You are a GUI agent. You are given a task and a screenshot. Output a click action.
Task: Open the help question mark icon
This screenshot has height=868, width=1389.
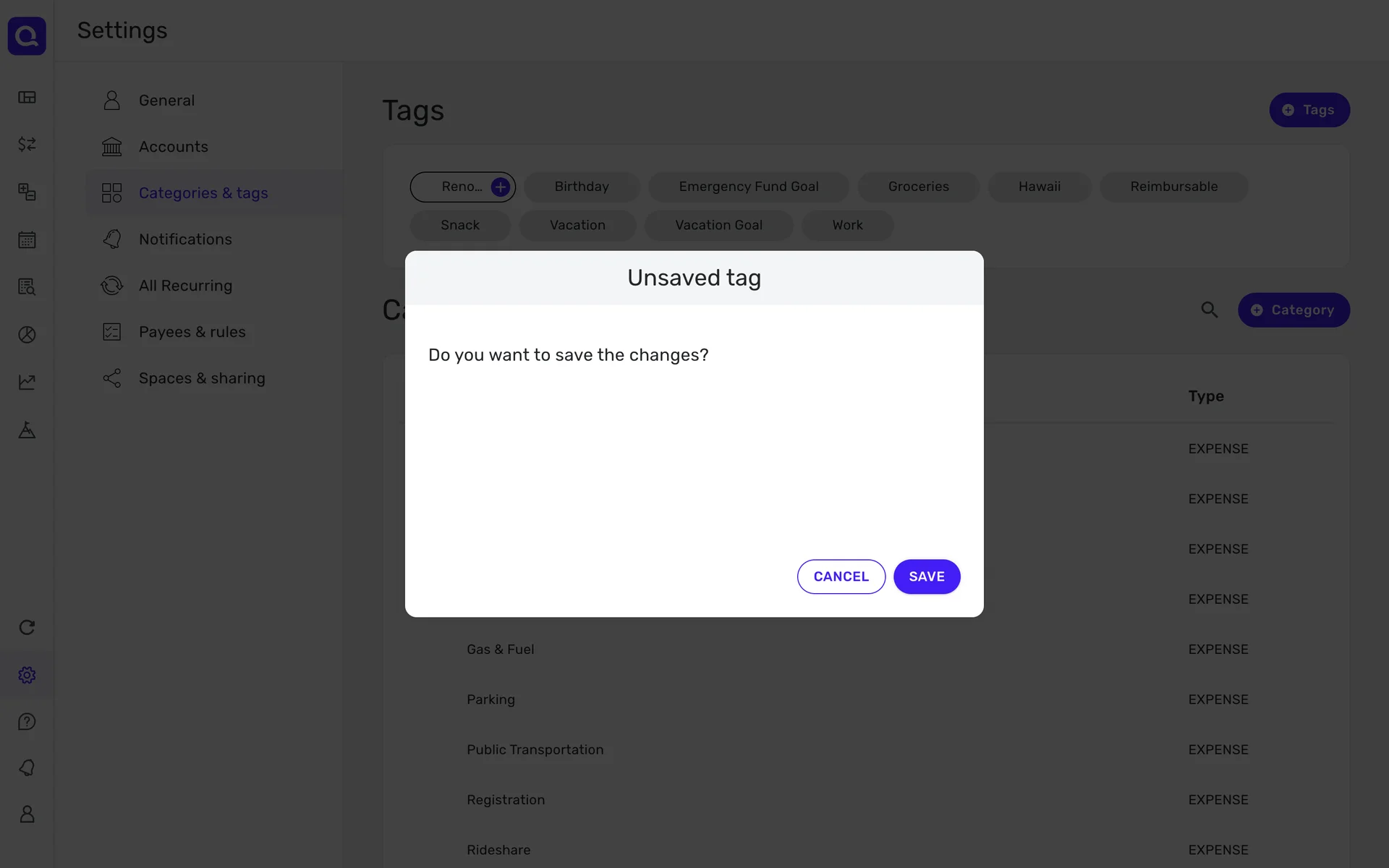(27, 722)
